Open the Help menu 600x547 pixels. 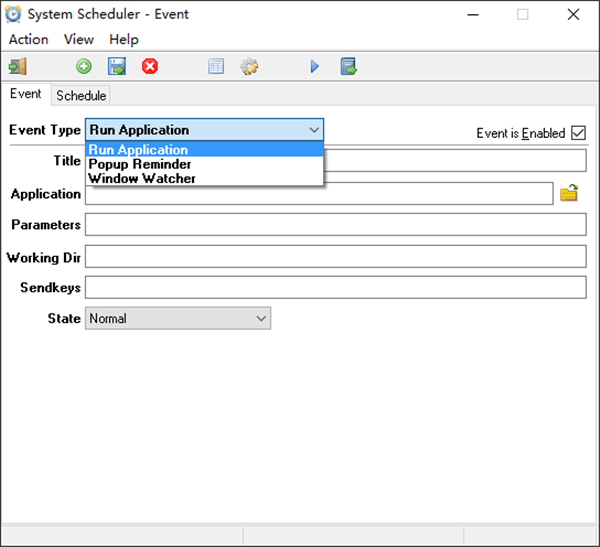point(124,39)
